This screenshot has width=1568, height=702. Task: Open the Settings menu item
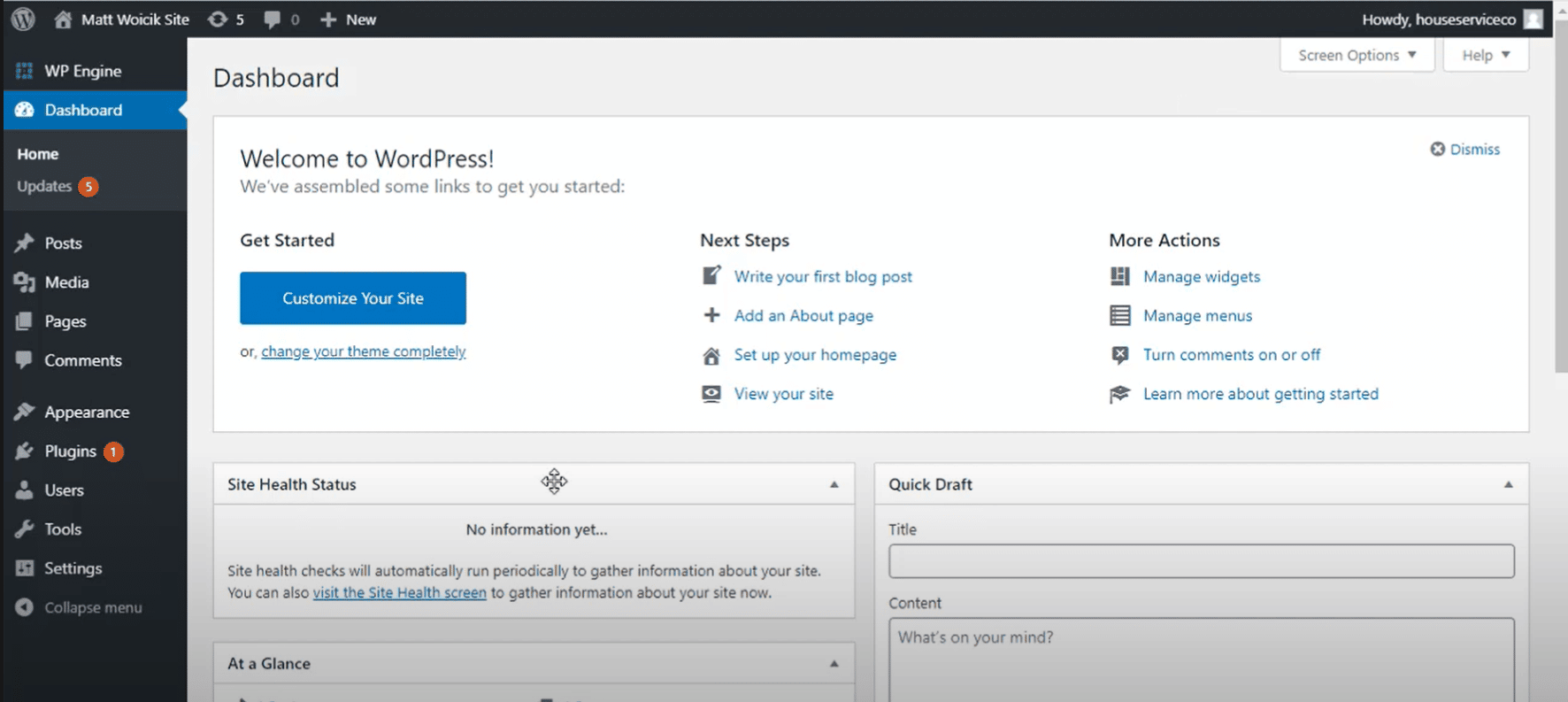click(x=73, y=567)
